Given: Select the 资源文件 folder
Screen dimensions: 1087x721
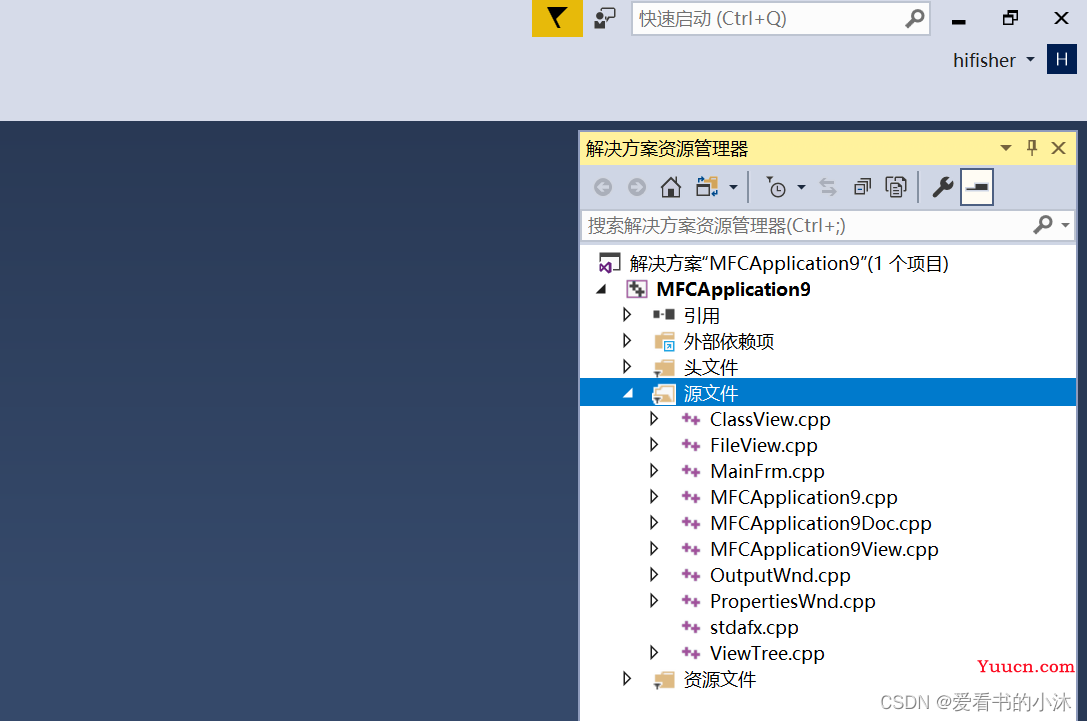Looking at the screenshot, I should [720, 679].
